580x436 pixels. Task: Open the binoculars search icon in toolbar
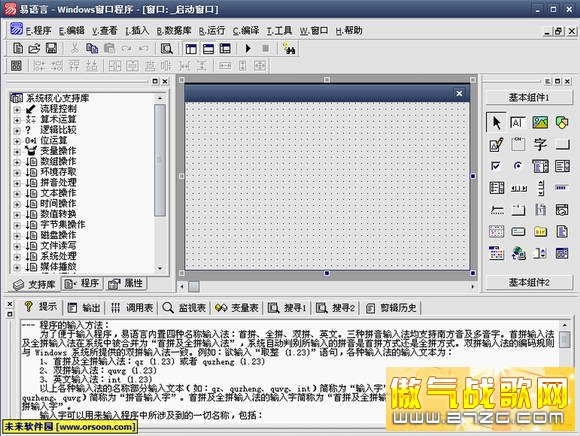pos(289,48)
